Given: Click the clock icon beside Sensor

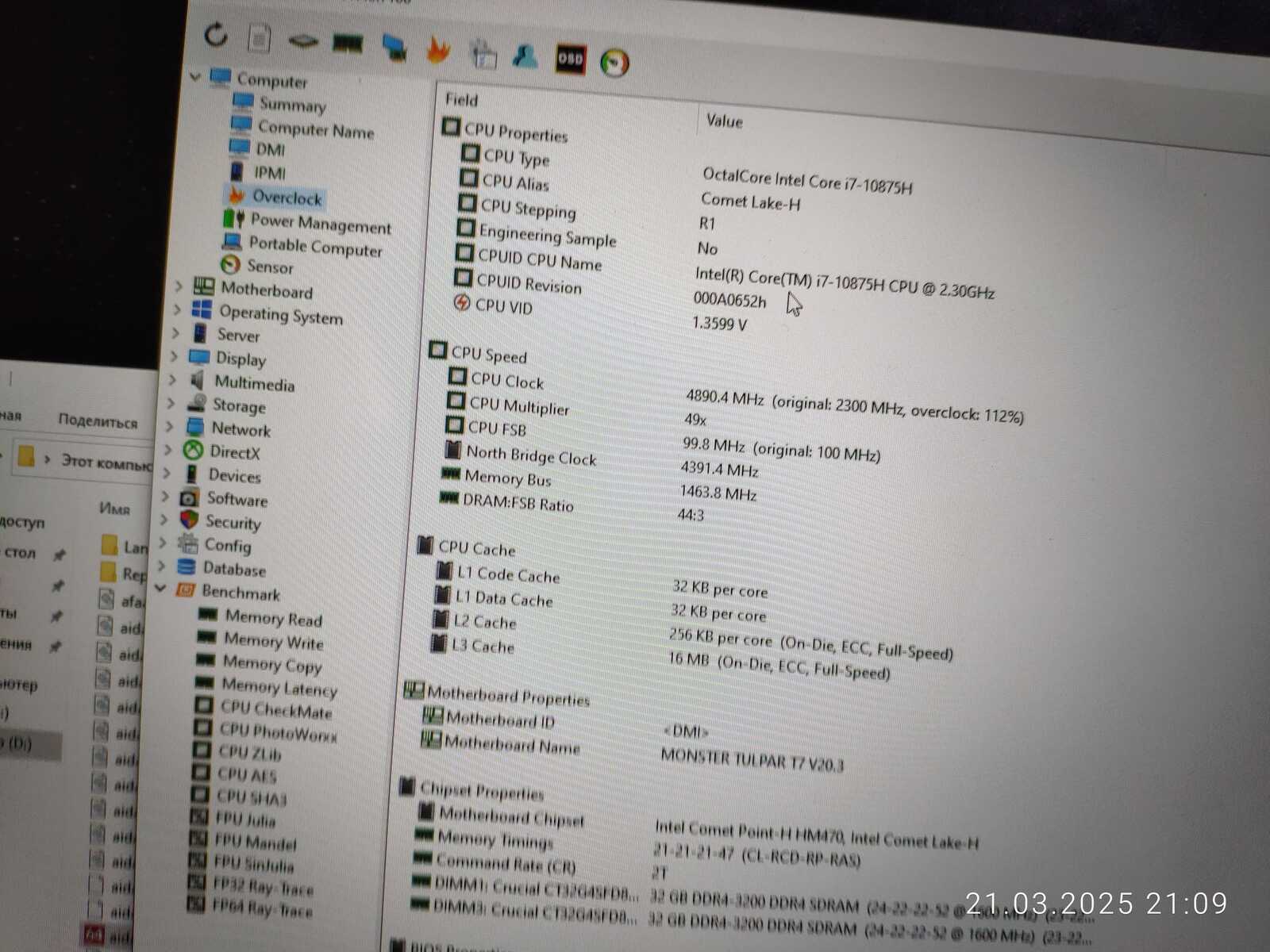Looking at the screenshot, I should 230,263.
